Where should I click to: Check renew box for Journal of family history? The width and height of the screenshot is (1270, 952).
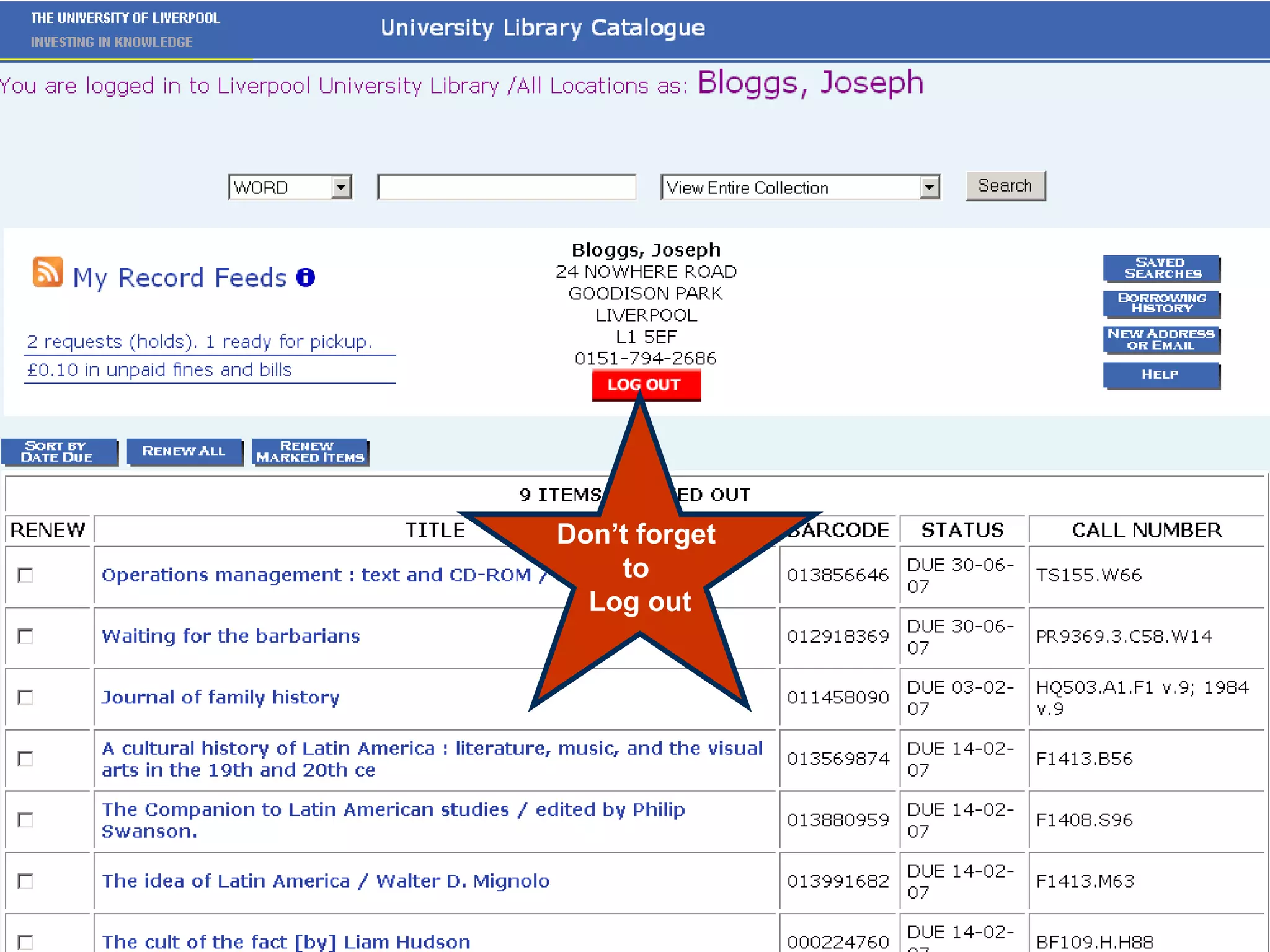point(25,698)
